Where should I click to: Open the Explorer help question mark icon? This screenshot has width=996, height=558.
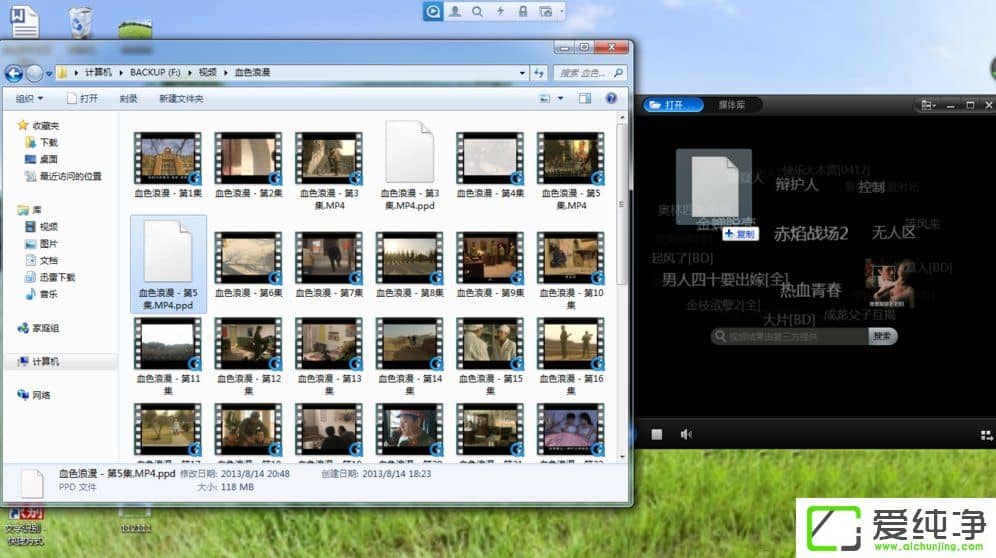(x=611, y=98)
